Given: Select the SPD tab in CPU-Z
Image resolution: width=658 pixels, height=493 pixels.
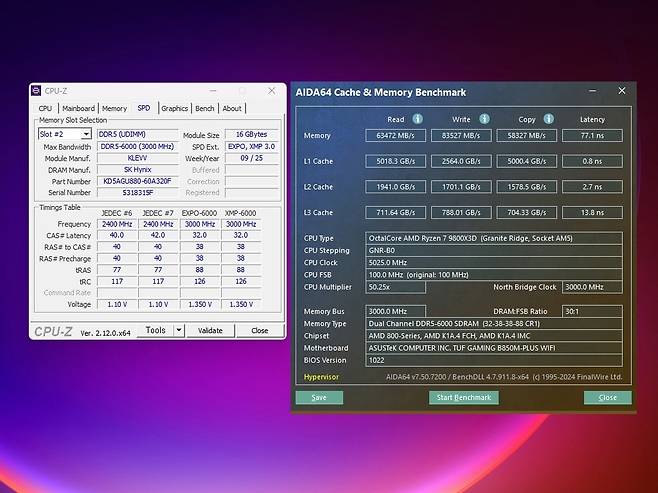Looking at the screenshot, I should [x=144, y=108].
